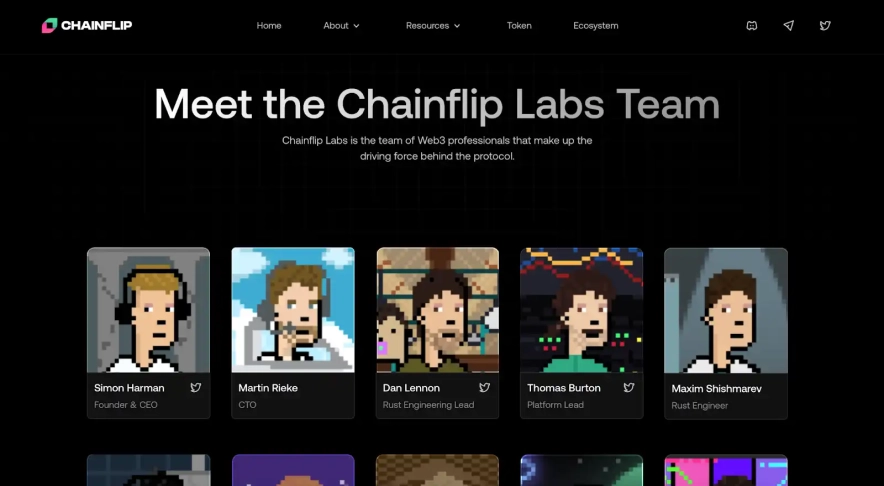Select Maxim Shishmarev's pixel avatar
884x486 pixels.
pyautogui.click(x=726, y=311)
